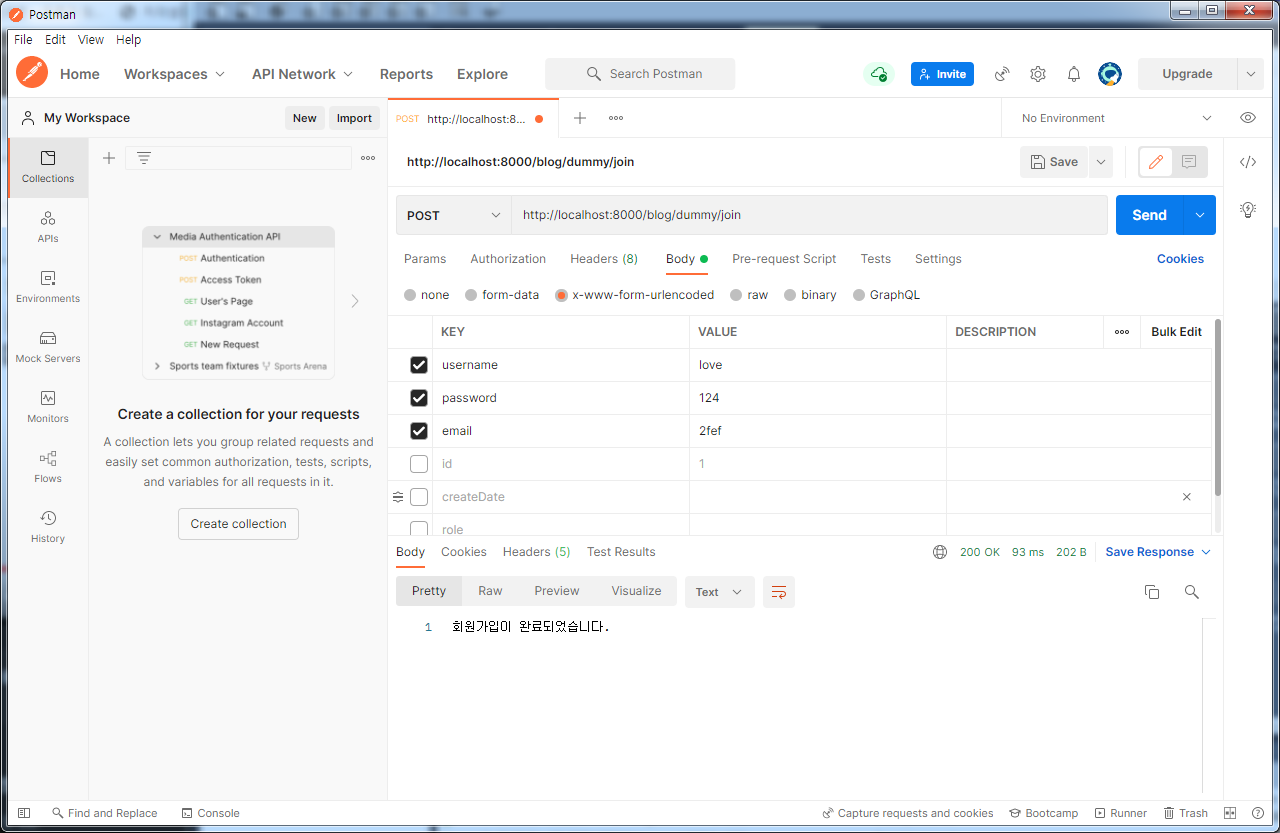The height and width of the screenshot is (833, 1280).
Task: Search within the response body
Action: click(1192, 592)
